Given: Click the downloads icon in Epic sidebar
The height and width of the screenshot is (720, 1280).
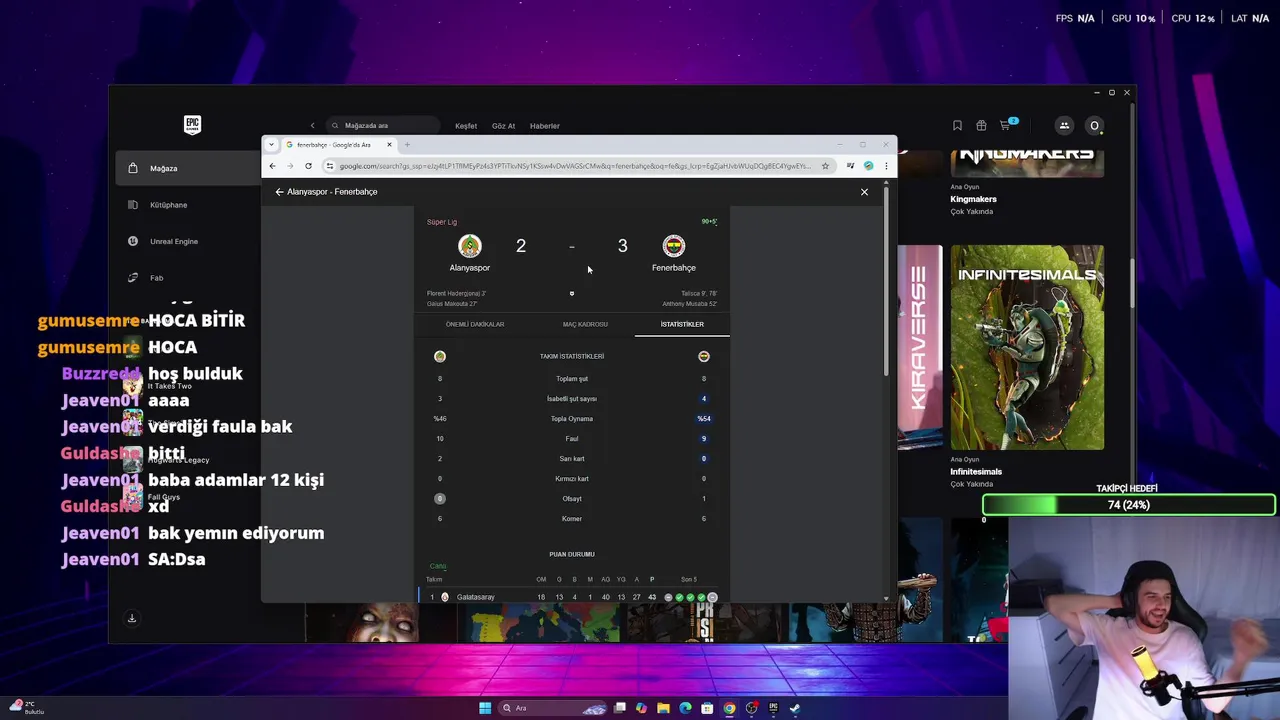Looking at the screenshot, I should click(x=131, y=618).
